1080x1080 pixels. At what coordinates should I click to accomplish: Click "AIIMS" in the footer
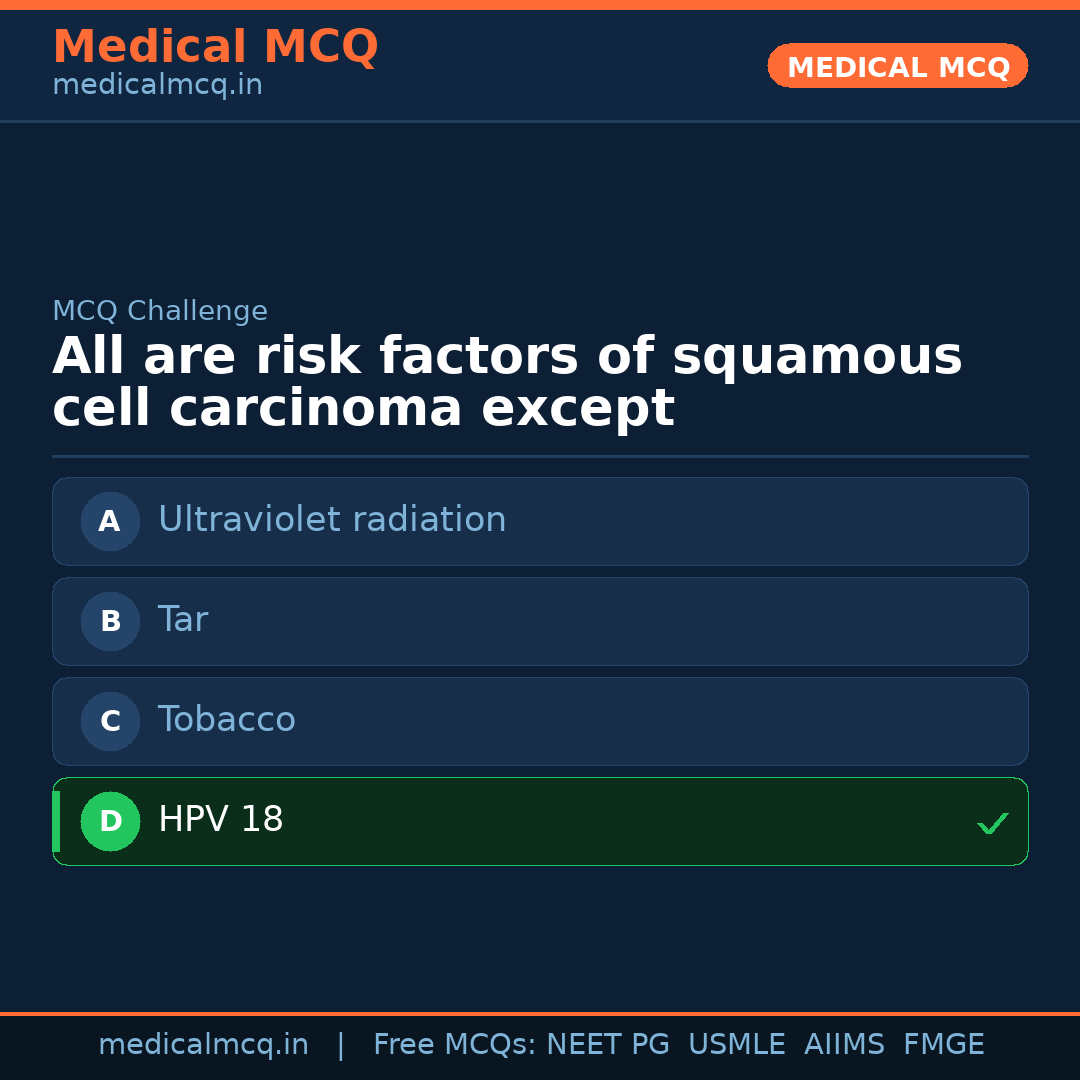pyautogui.click(x=844, y=1045)
